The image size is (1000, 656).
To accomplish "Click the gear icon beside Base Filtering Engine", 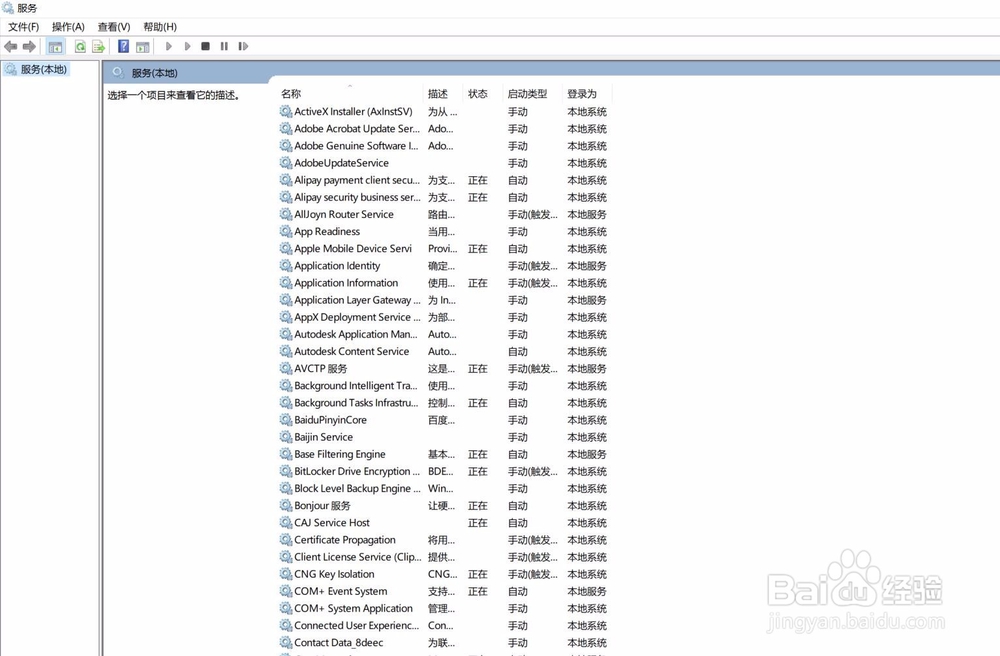I will click(x=286, y=454).
